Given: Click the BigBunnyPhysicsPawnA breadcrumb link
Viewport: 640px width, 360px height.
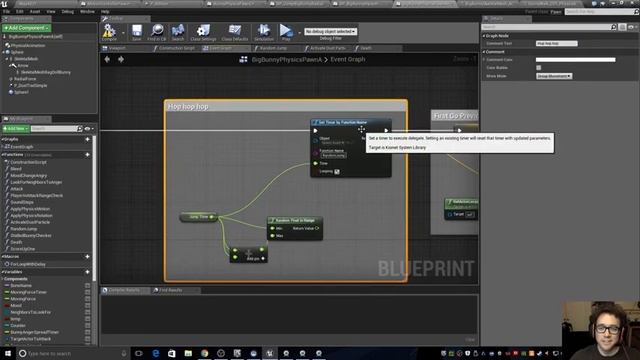Looking at the screenshot, I should coord(287,60).
